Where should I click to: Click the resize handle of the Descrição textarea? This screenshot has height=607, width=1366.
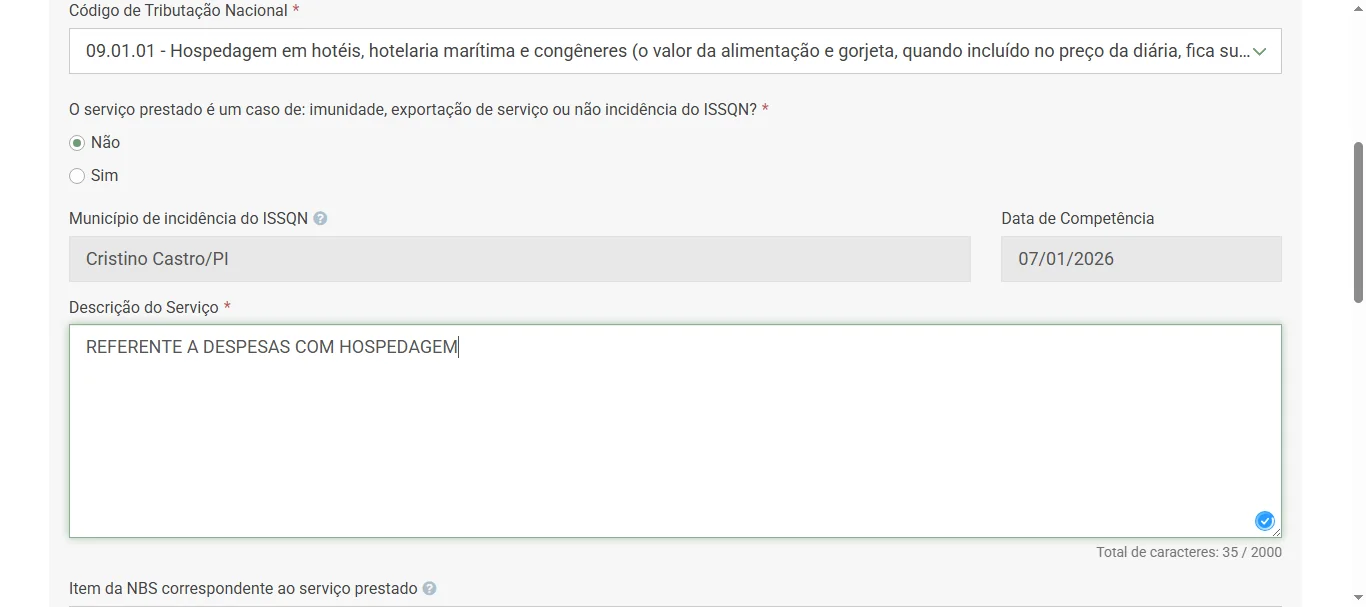[1276, 533]
